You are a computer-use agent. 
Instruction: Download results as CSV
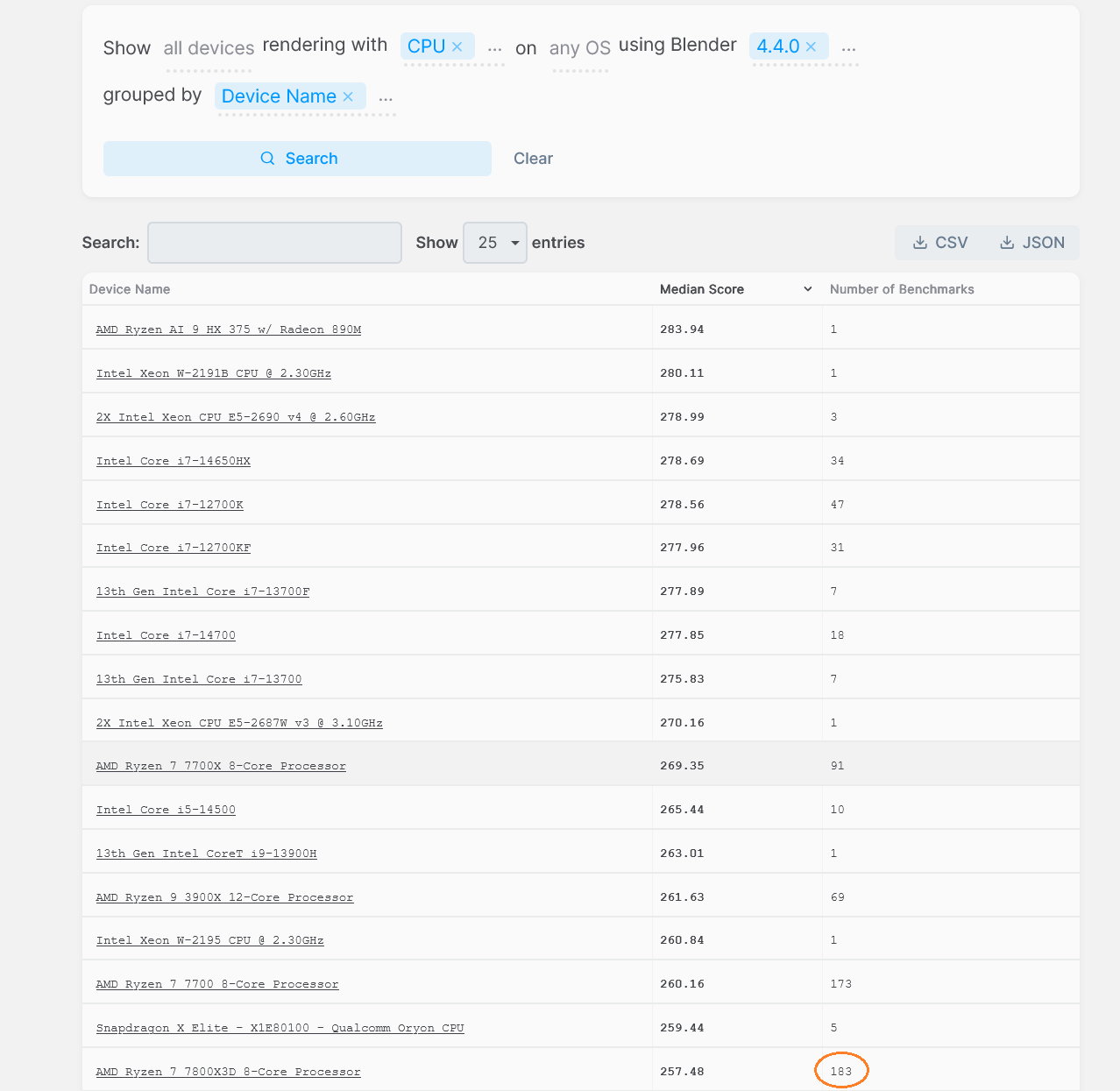pyautogui.click(x=940, y=243)
